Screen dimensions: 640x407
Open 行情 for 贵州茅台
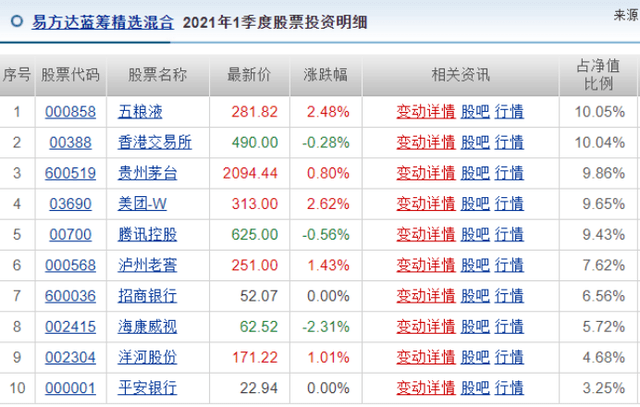509,173
